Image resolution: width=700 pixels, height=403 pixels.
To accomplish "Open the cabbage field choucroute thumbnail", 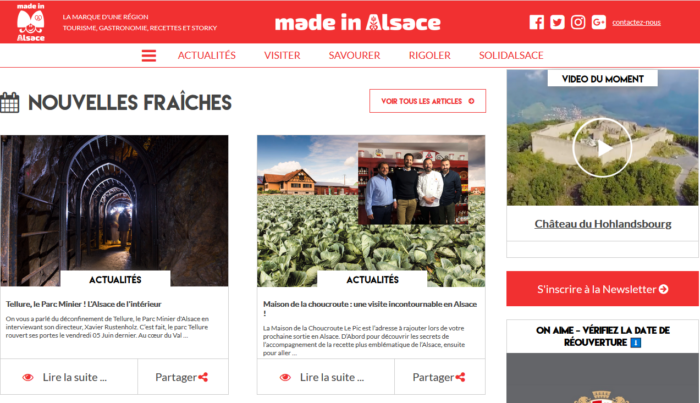I will pyautogui.click(x=371, y=211).
